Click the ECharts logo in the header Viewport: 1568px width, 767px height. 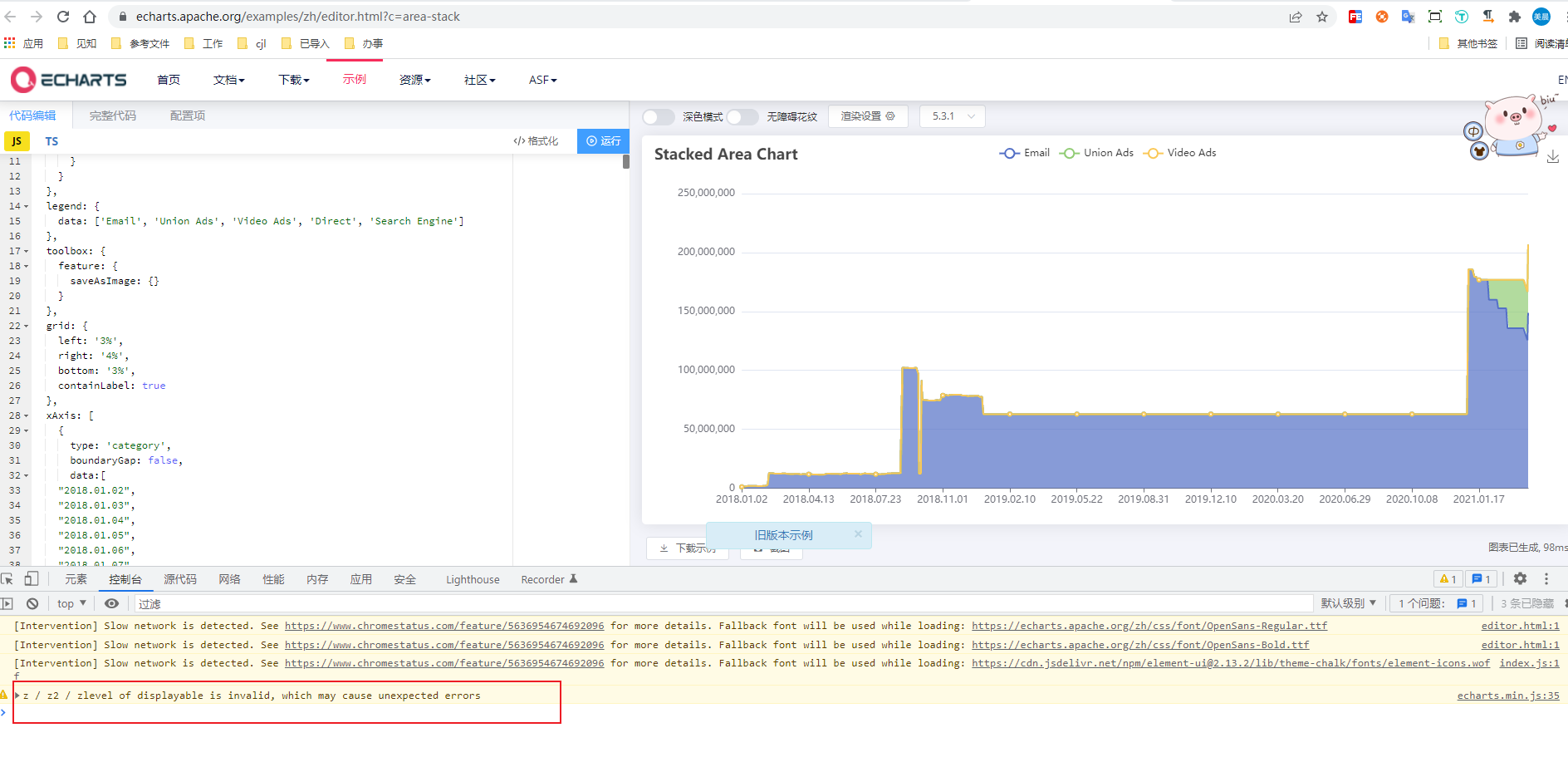pos(69,79)
